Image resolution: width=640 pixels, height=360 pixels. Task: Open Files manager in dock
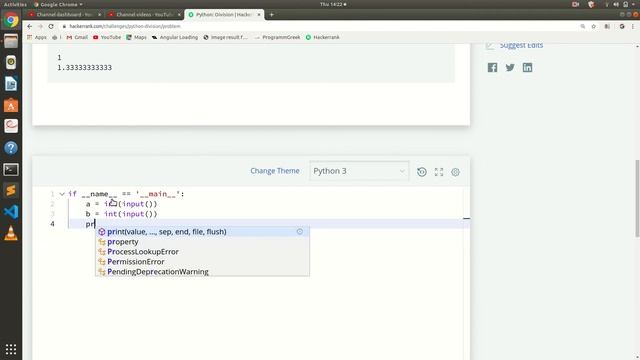(11, 41)
